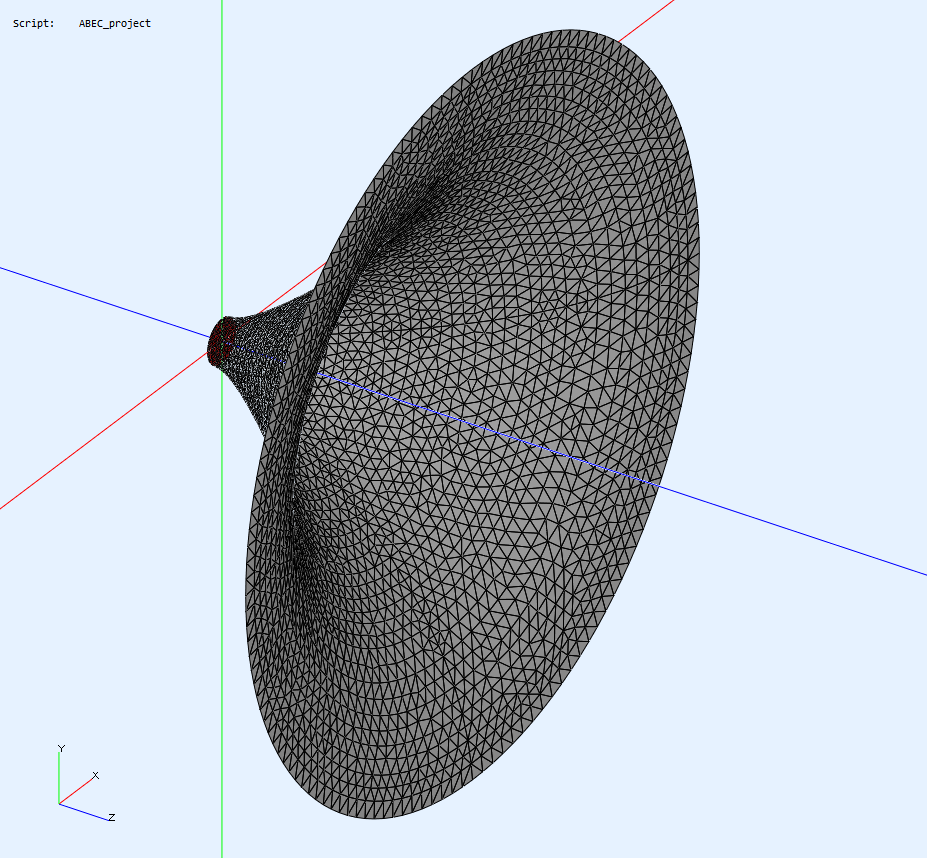
Task: Click the large gray horn mouth mesh
Action: coord(473,424)
